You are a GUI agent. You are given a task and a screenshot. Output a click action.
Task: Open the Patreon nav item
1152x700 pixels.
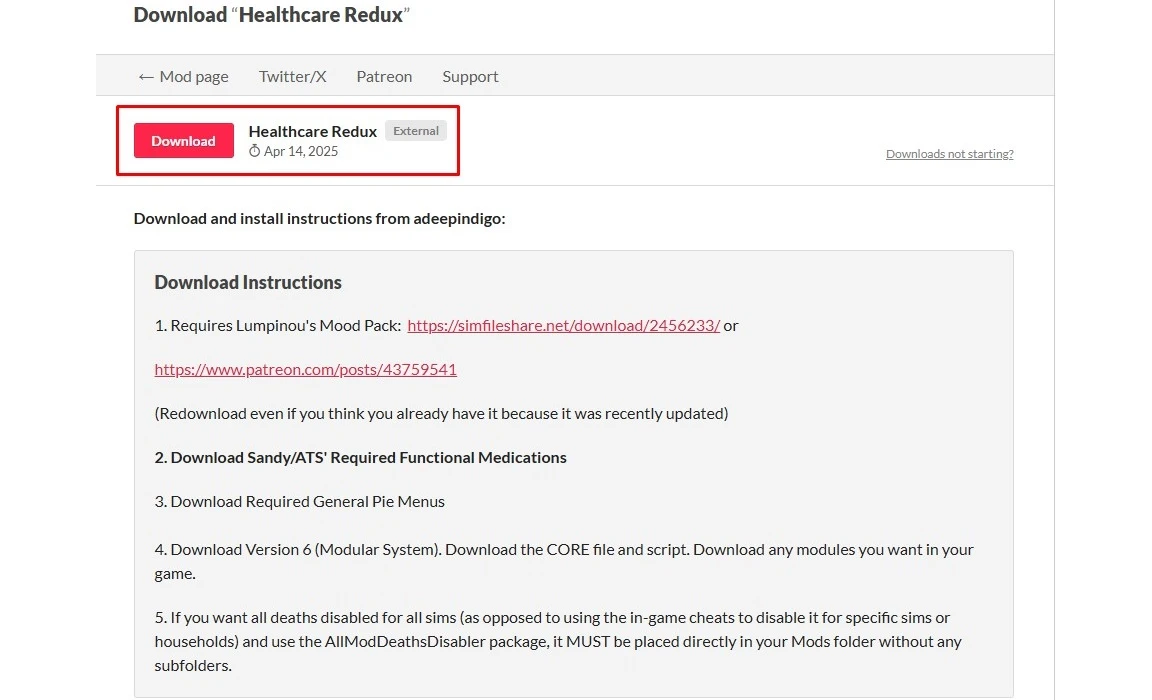384,76
